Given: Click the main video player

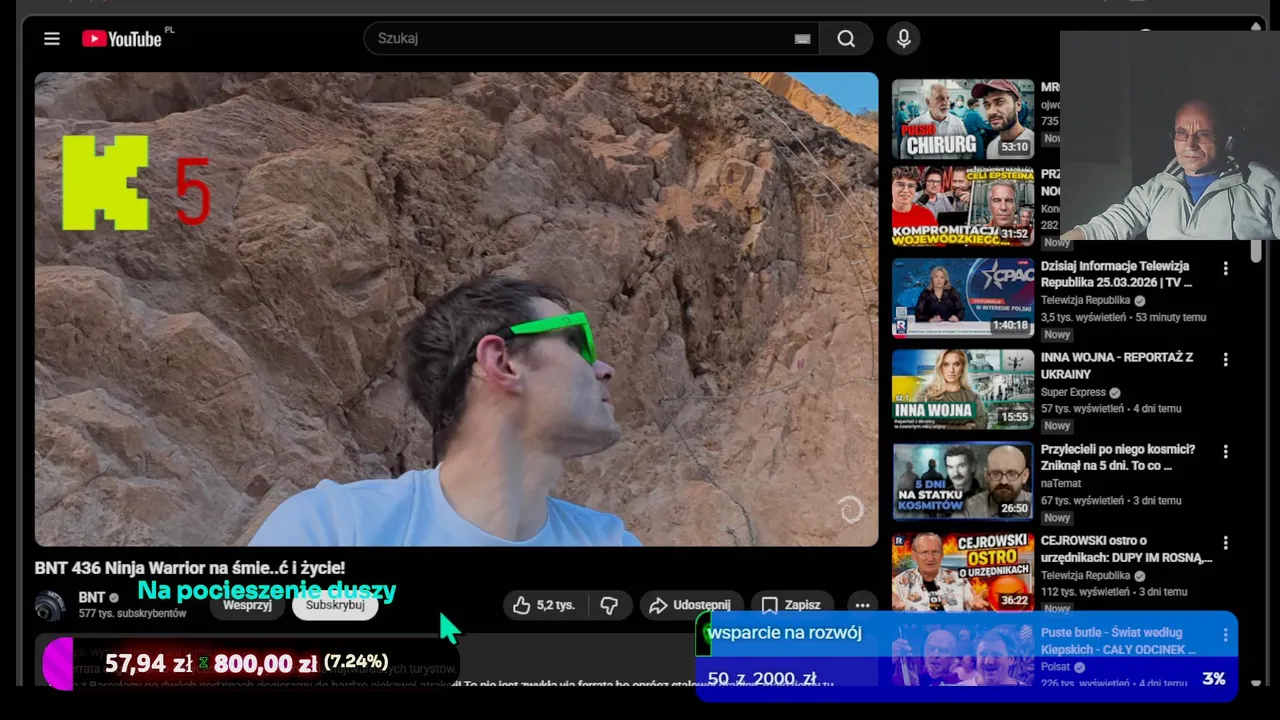Looking at the screenshot, I should (456, 309).
